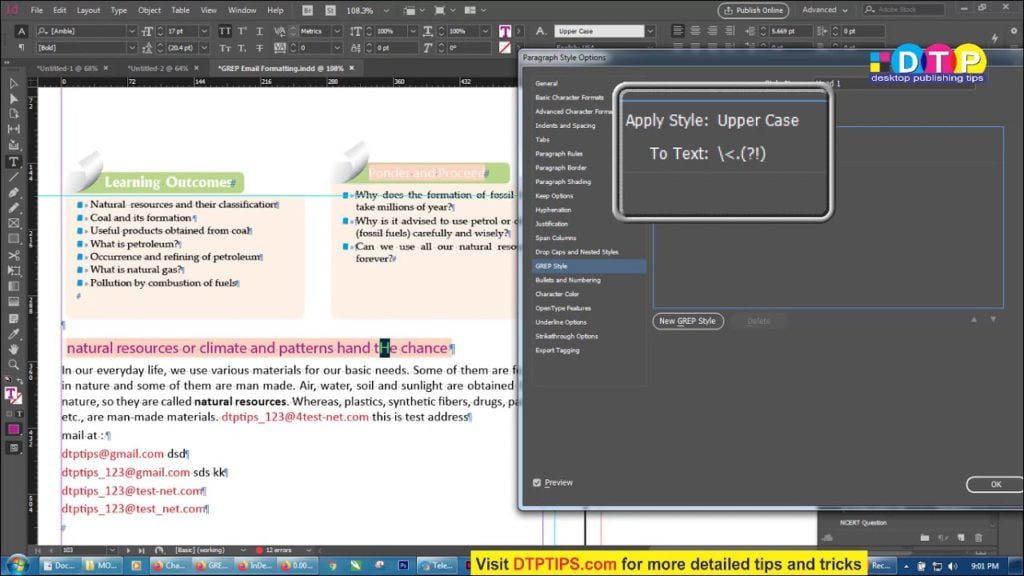Open the Type menu

(119, 10)
